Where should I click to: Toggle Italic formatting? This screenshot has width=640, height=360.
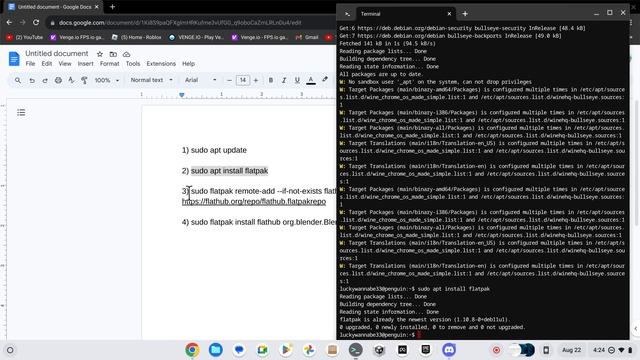pyautogui.click(x=284, y=80)
